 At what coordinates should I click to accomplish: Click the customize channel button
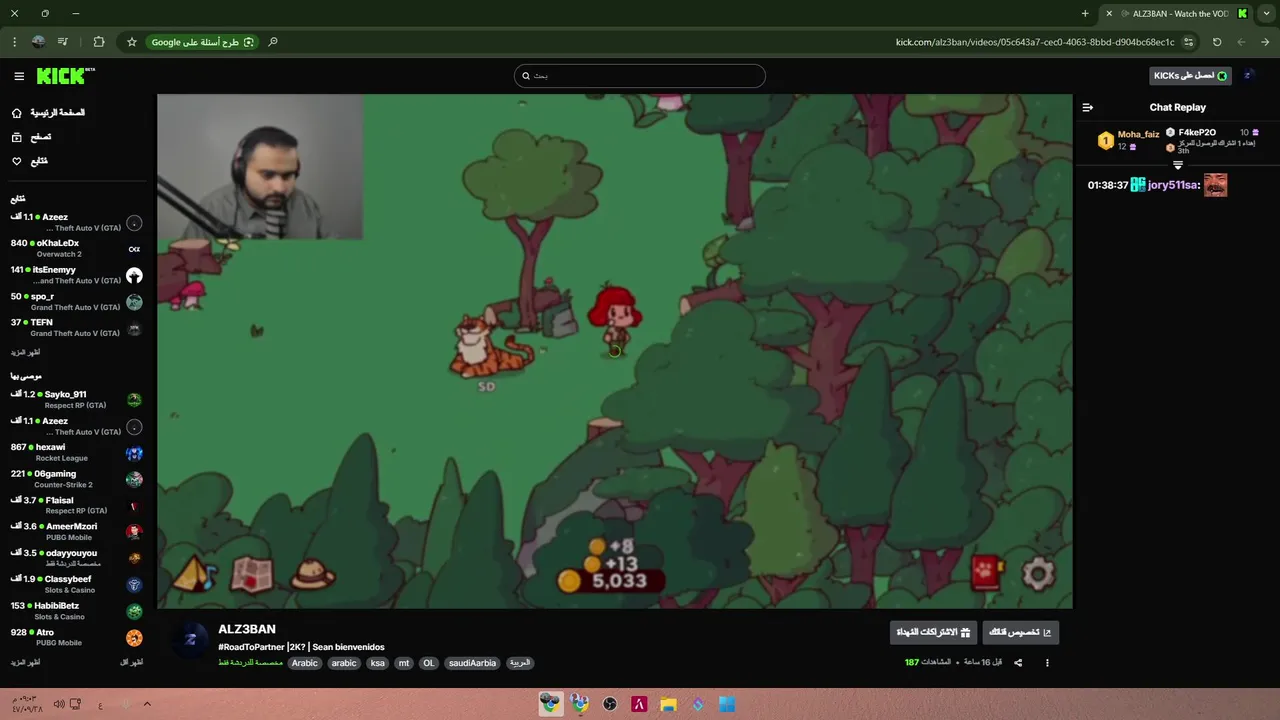pos(1020,632)
